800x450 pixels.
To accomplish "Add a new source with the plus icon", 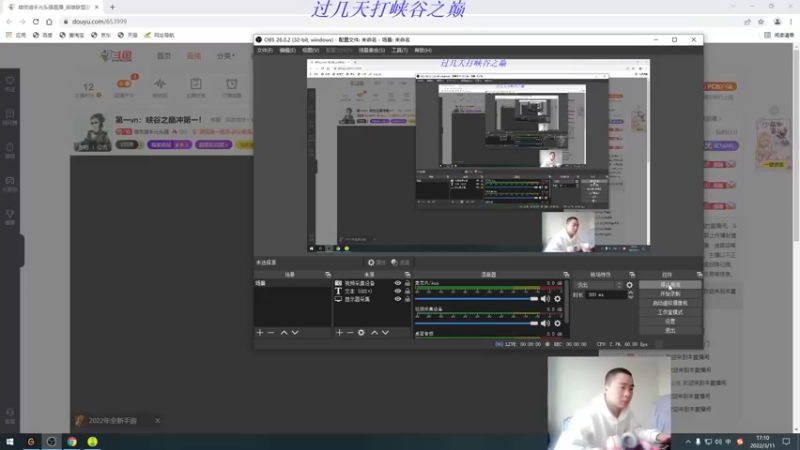I will pyautogui.click(x=339, y=333).
